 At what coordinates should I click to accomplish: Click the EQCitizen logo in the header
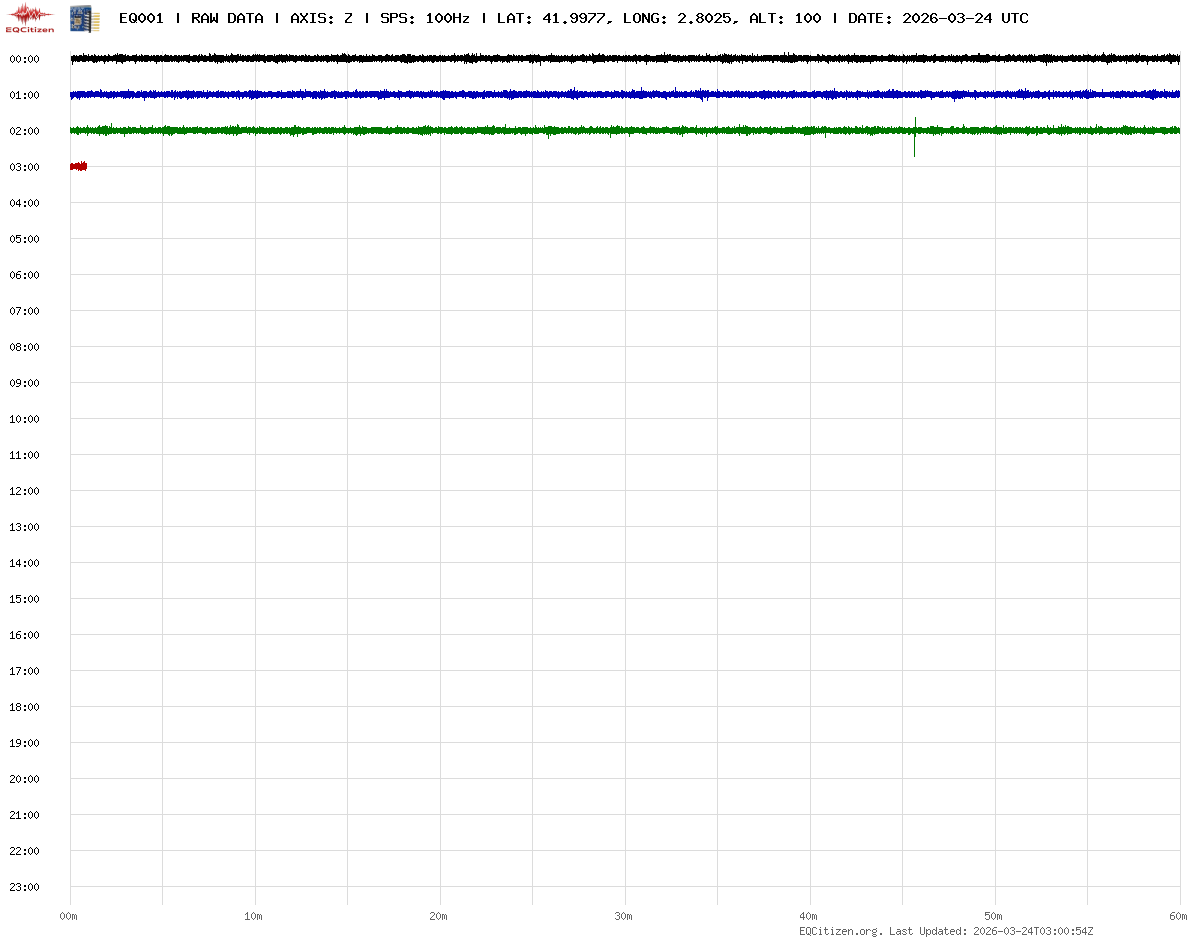click(30, 17)
